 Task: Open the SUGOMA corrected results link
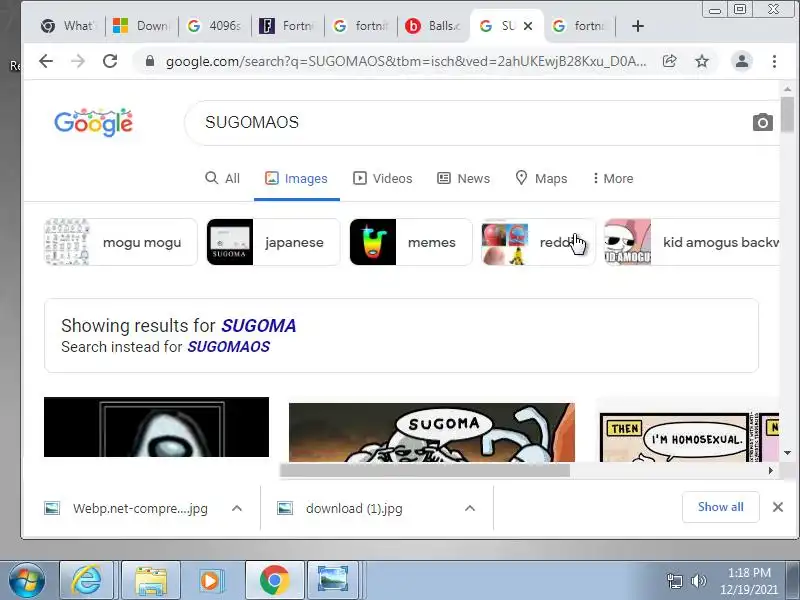coord(259,326)
